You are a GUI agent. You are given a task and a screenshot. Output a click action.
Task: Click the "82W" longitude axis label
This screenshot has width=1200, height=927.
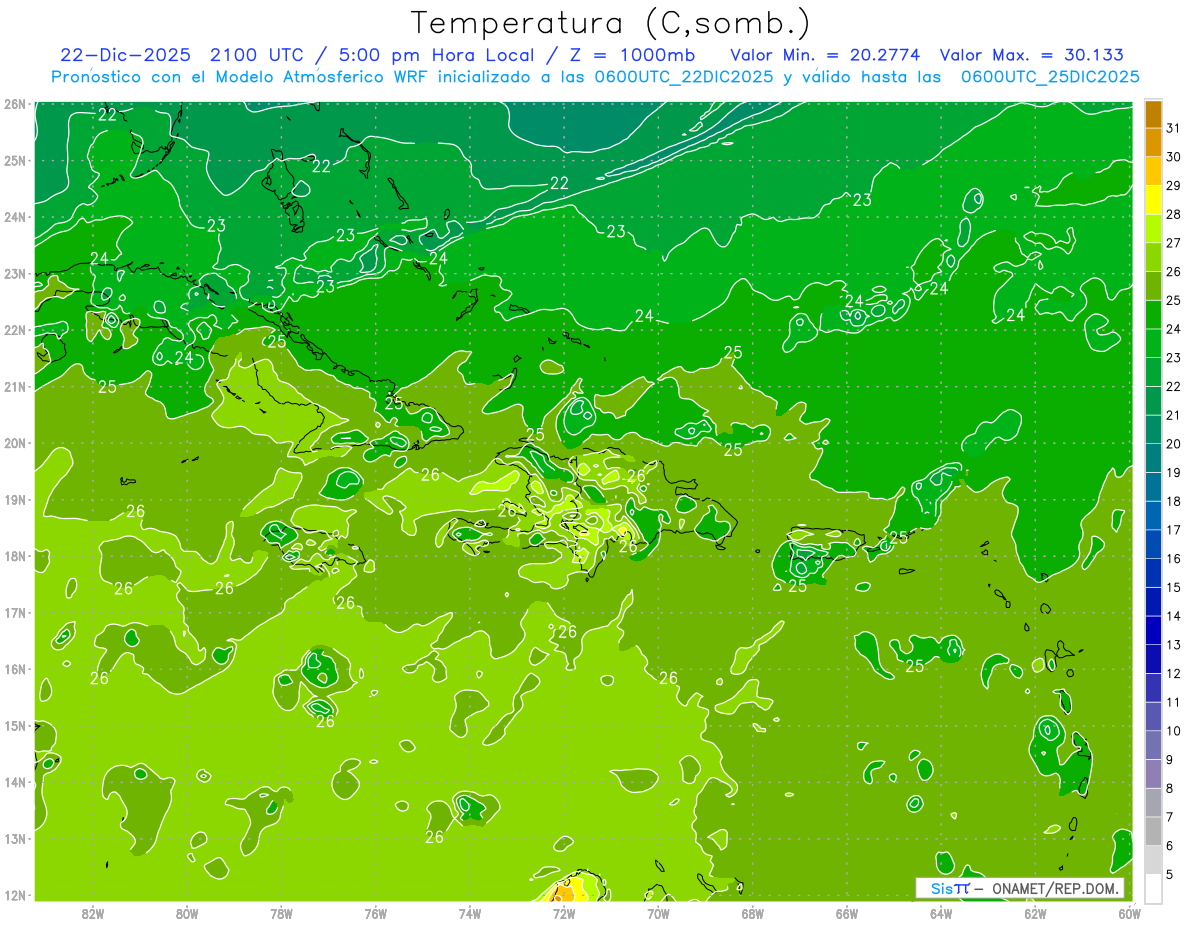(x=93, y=913)
